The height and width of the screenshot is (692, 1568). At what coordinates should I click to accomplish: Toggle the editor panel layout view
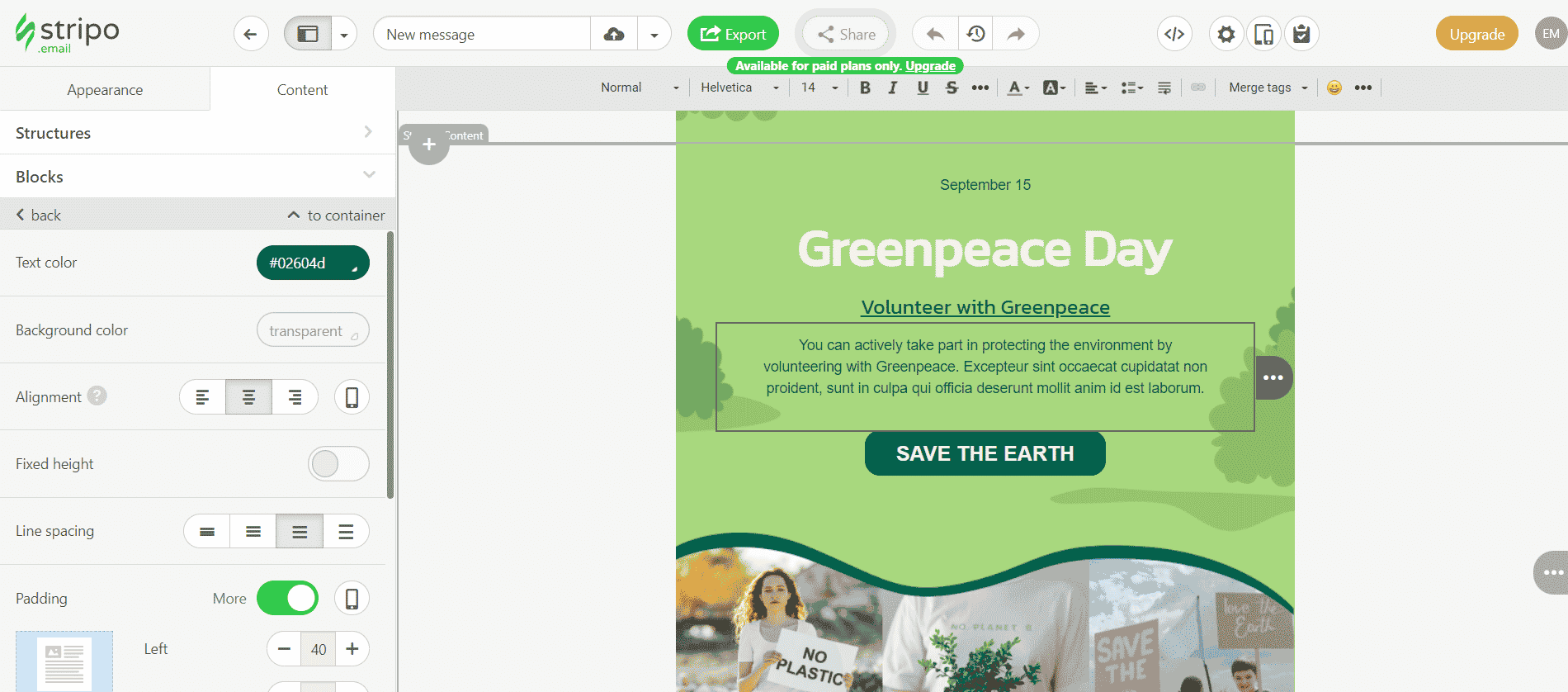tap(308, 34)
